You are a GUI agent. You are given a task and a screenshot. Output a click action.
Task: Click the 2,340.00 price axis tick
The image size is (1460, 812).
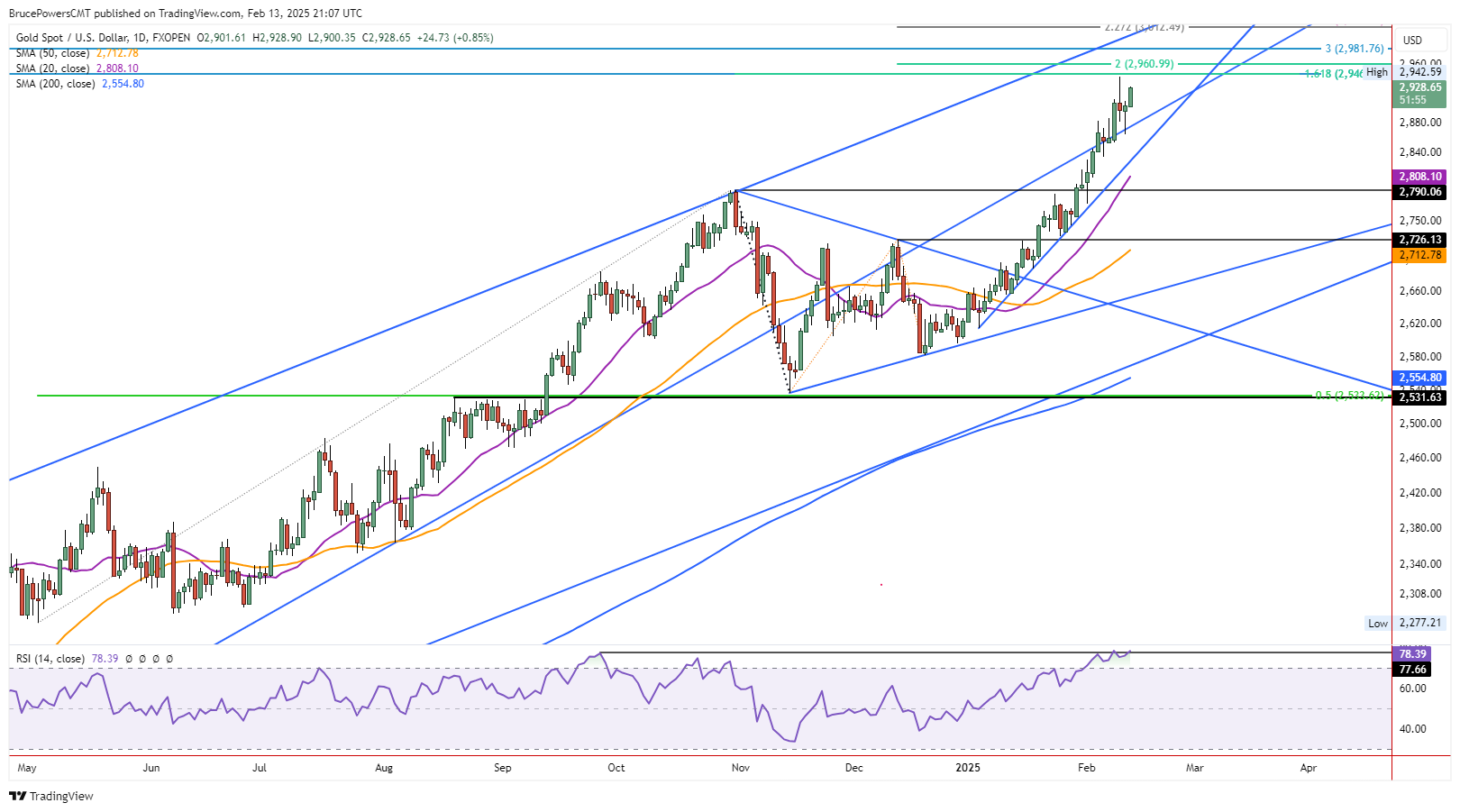click(x=1420, y=564)
